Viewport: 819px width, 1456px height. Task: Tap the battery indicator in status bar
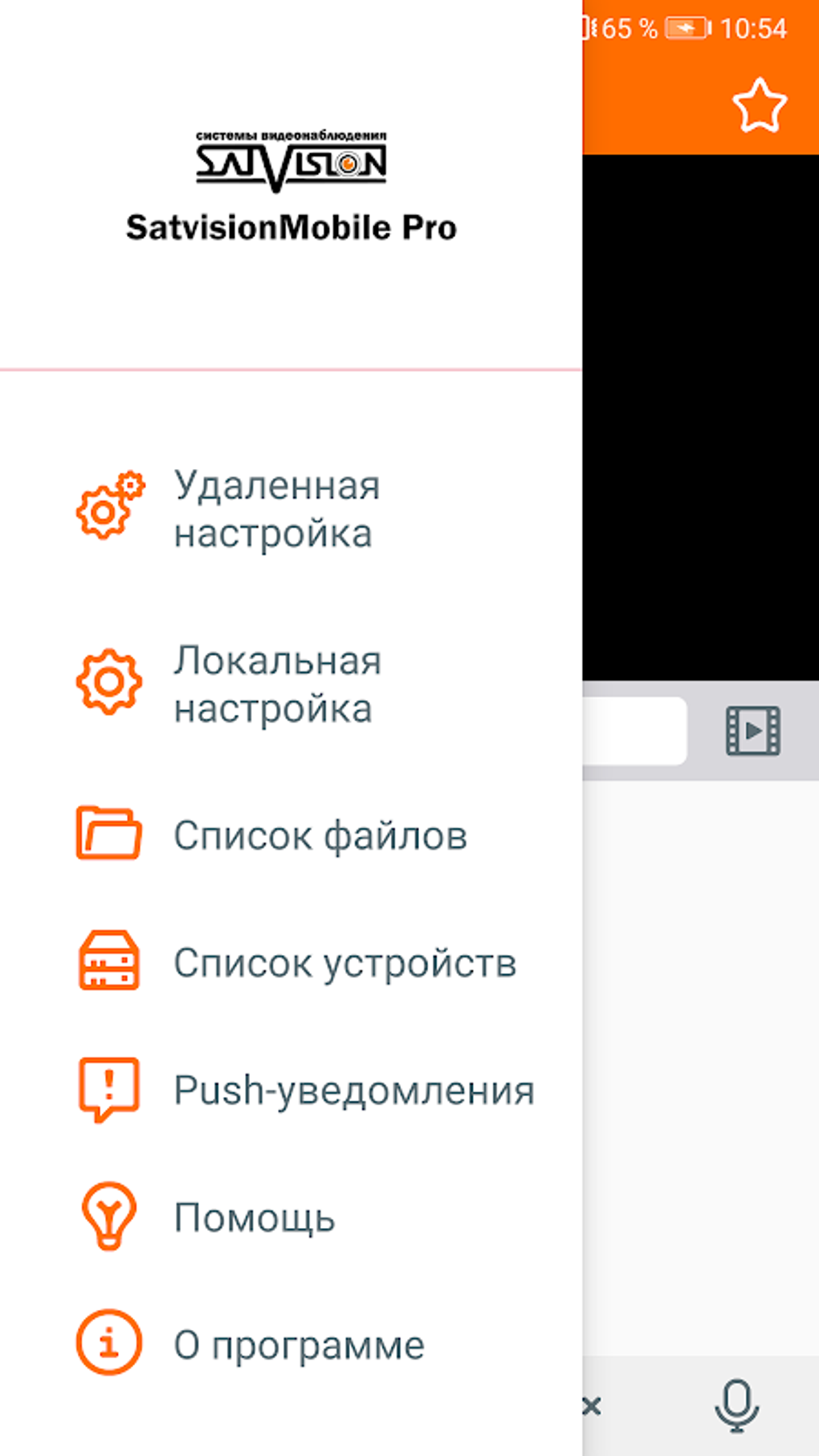coord(688,29)
